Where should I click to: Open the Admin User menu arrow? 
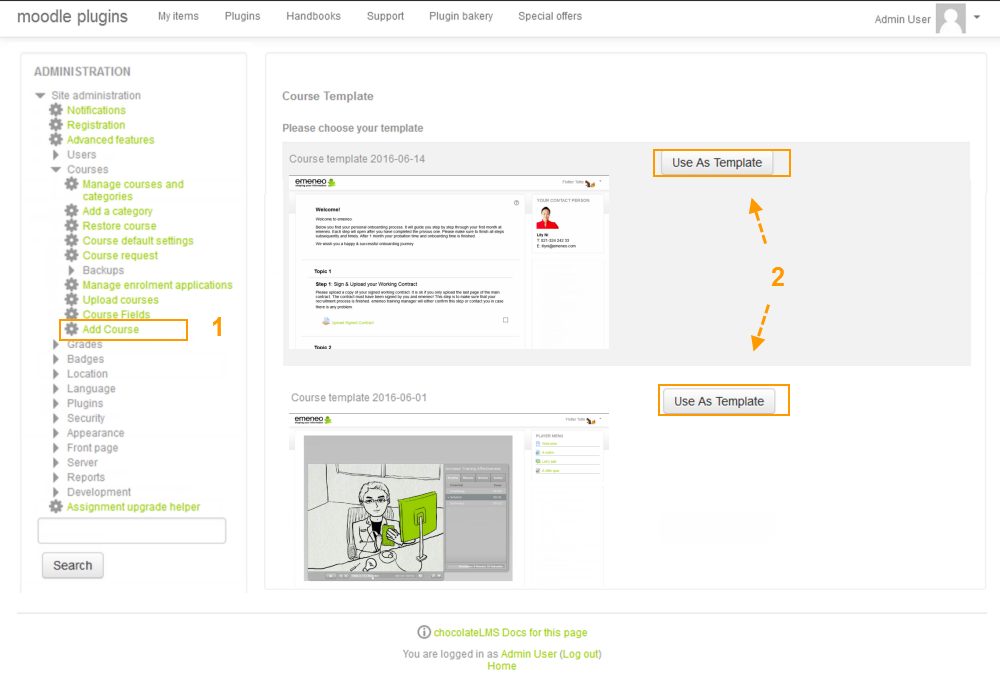pos(976,17)
